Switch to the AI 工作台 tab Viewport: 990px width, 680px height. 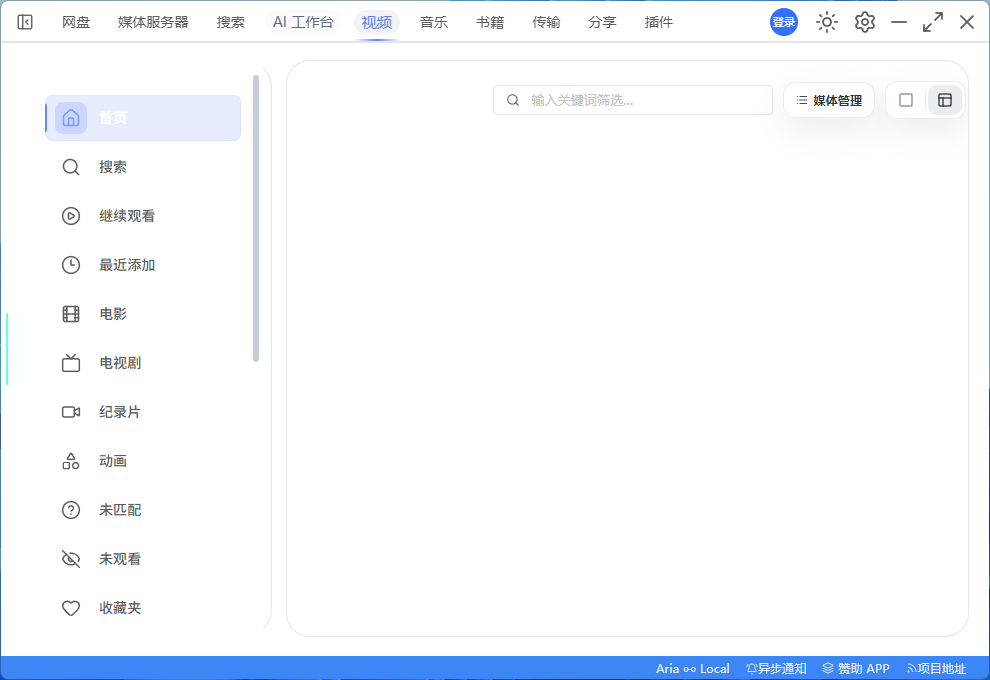tap(303, 22)
